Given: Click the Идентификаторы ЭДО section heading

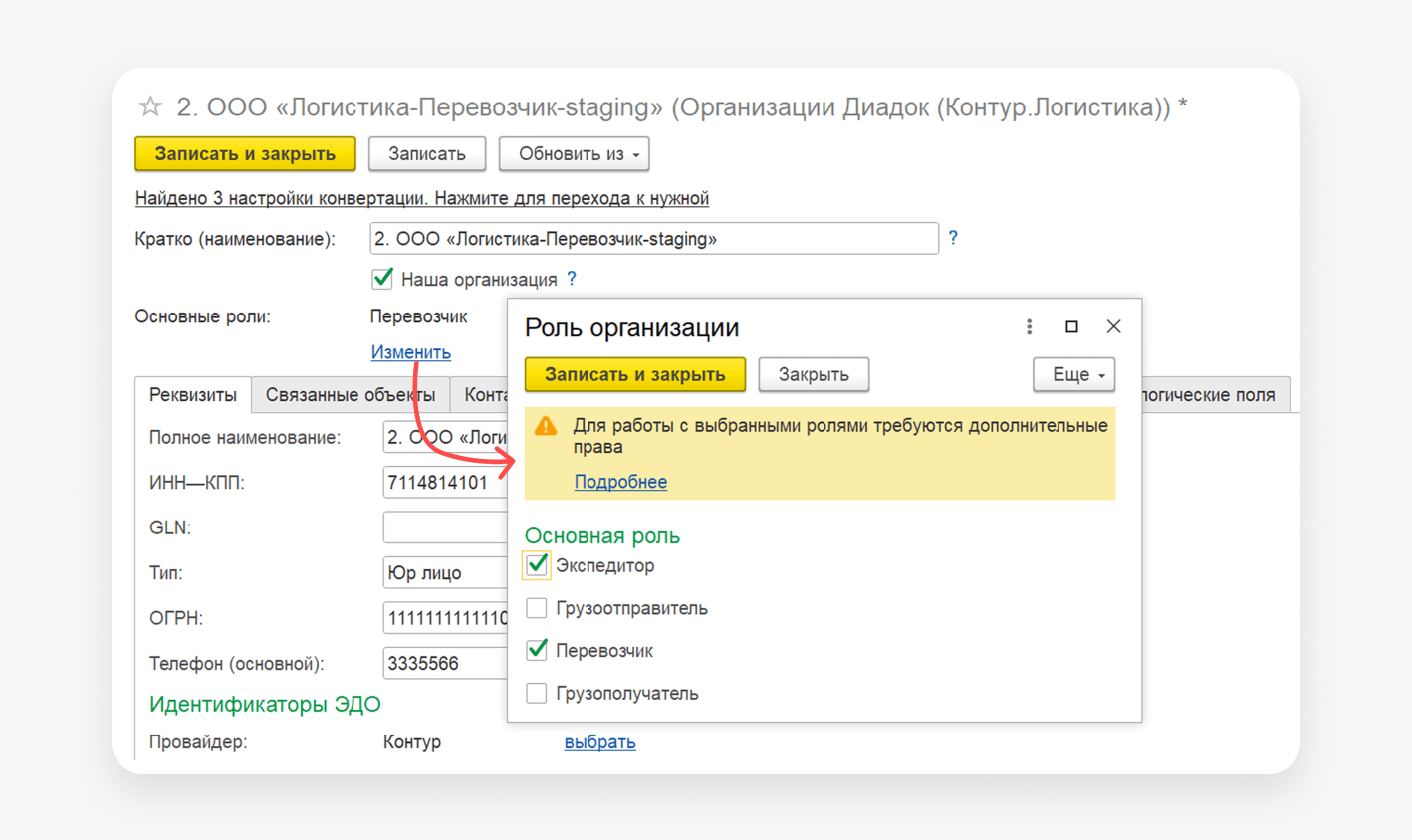Looking at the screenshot, I should (x=265, y=705).
